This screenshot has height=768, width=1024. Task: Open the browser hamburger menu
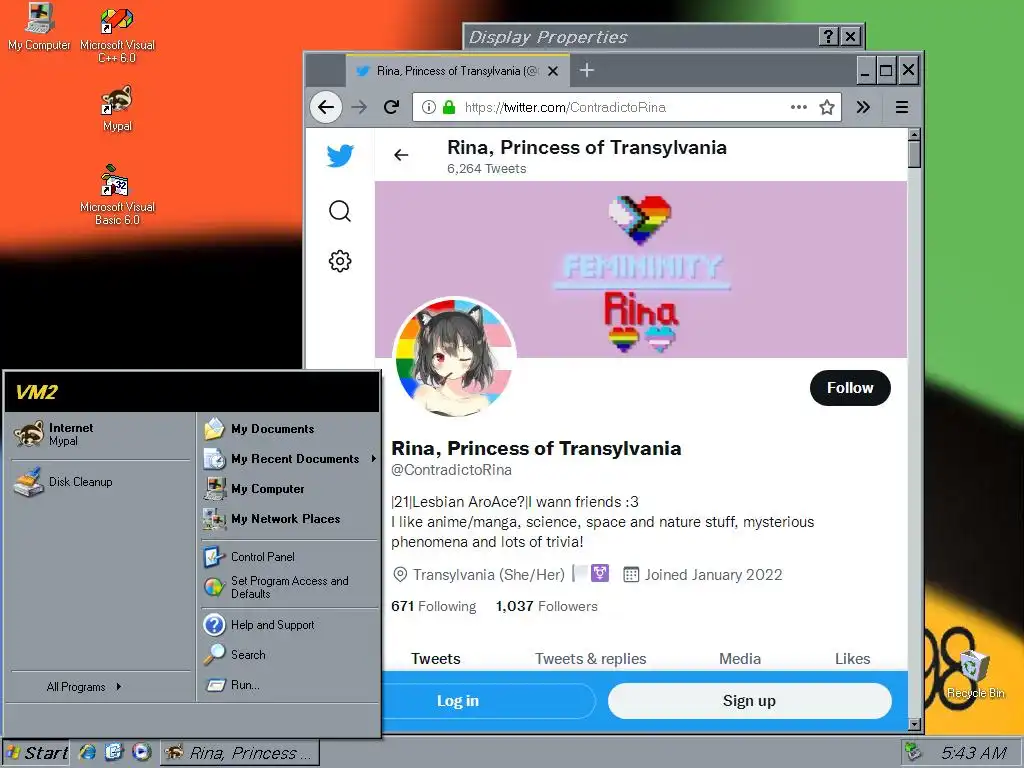[902, 107]
